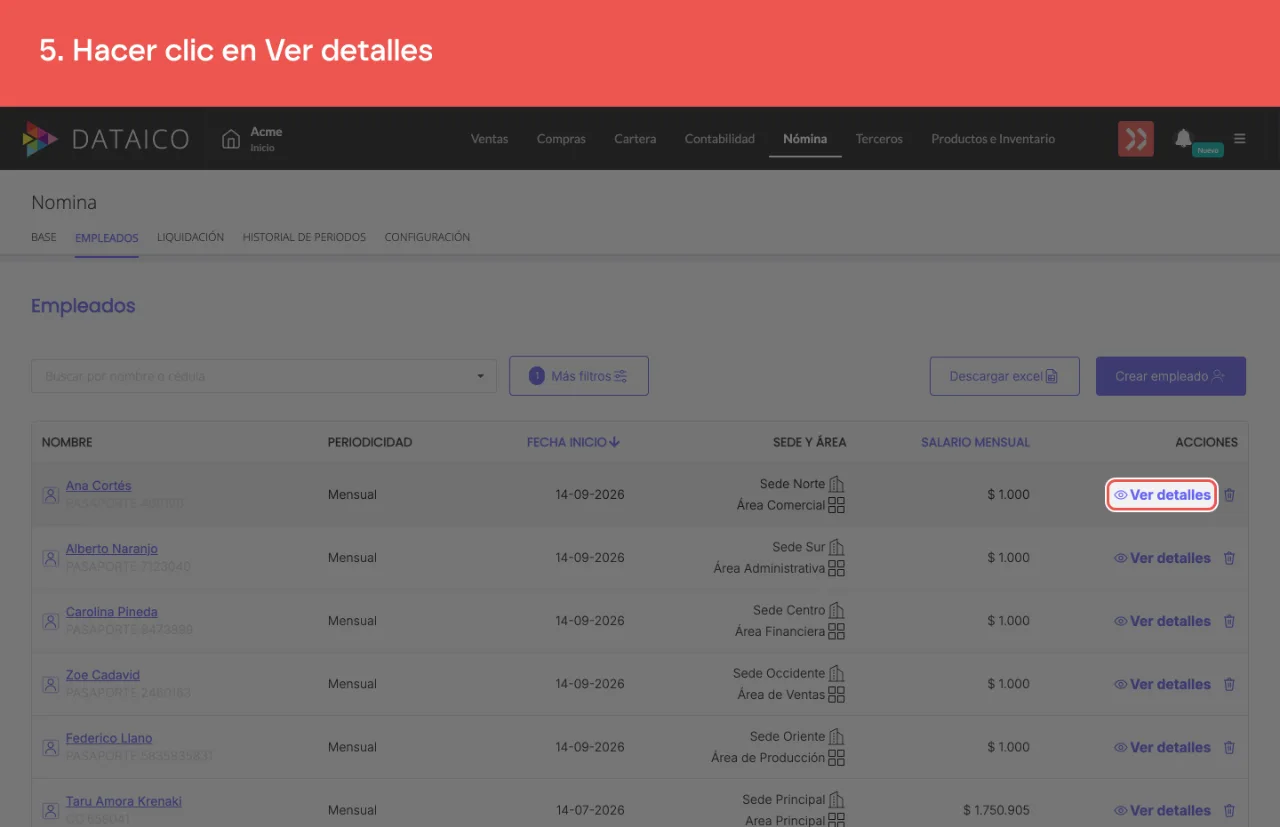The height and width of the screenshot is (827, 1280).
Task: Open Taru Amora Krenaki employee link
Action: [x=124, y=801]
